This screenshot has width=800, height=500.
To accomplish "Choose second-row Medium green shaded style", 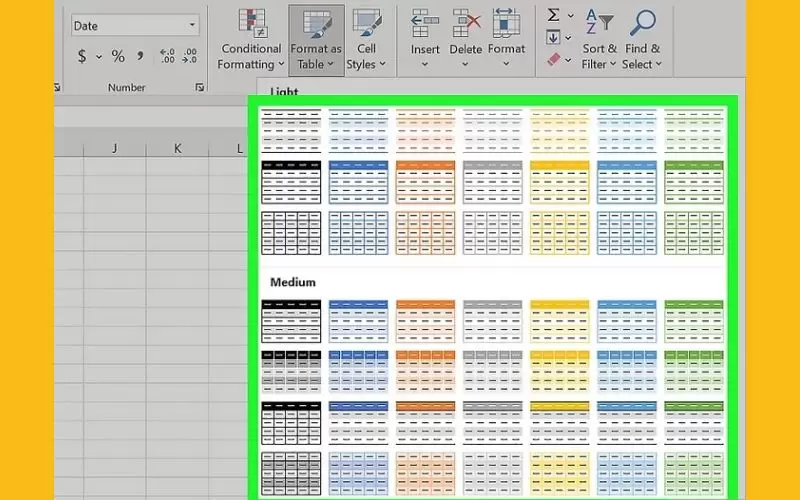I will click(694, 372).
